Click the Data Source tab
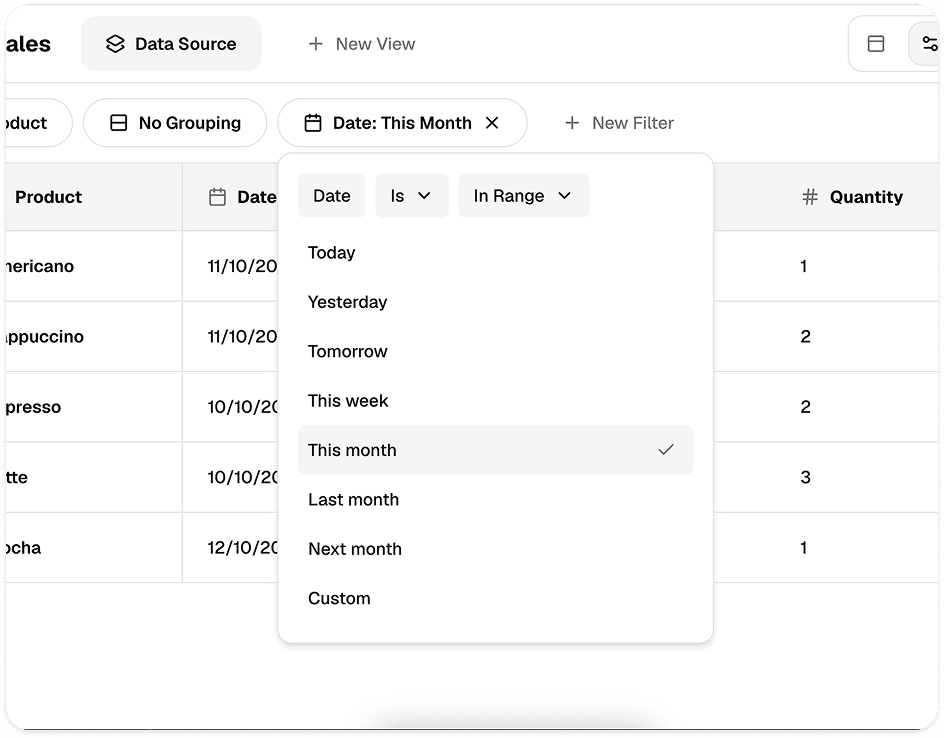944x738 pixels. 172,44
